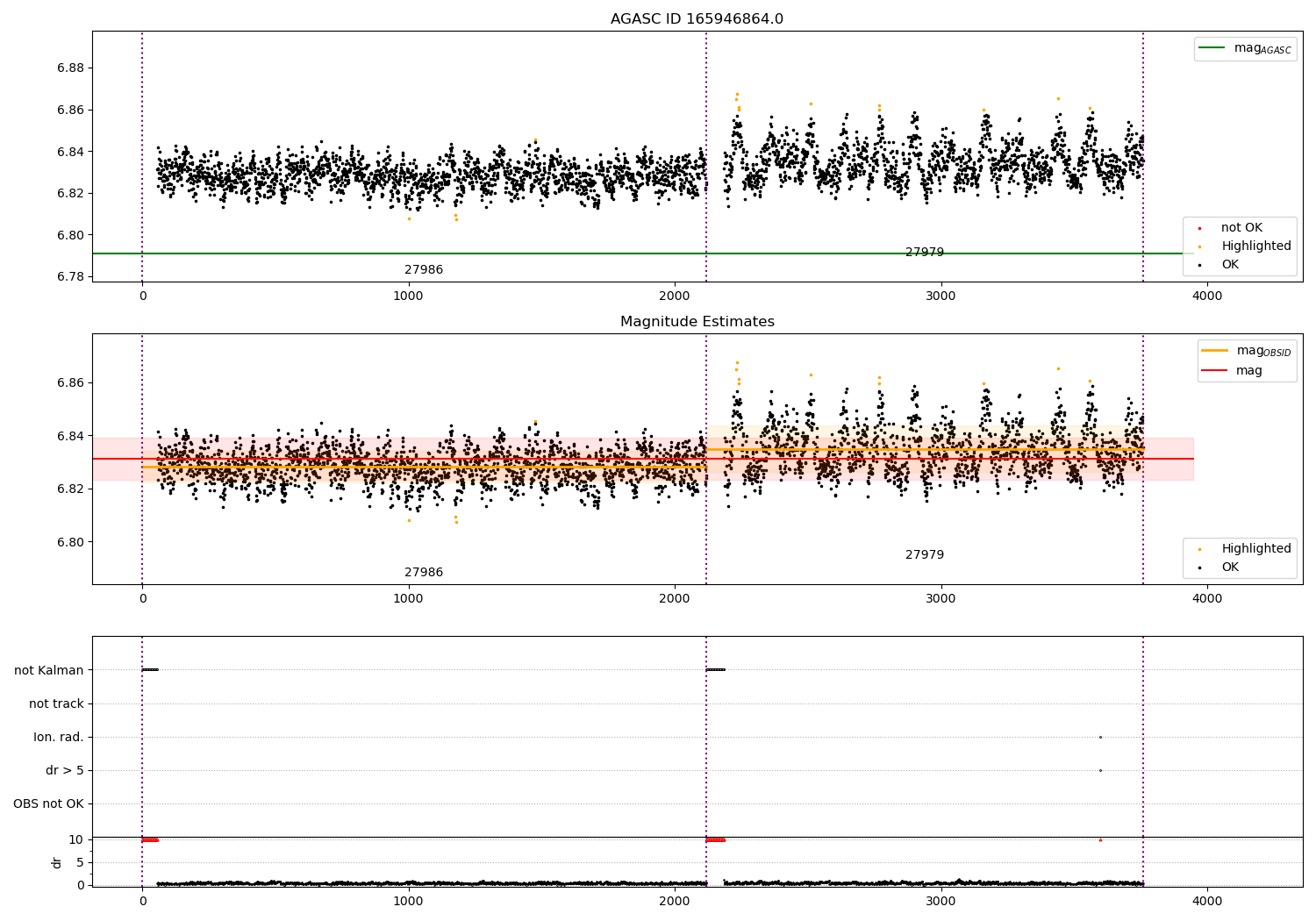Screen dimensions: 1316x921
Task: Click the lone data point on the dr > 5 row
Action: point(1100,771)
